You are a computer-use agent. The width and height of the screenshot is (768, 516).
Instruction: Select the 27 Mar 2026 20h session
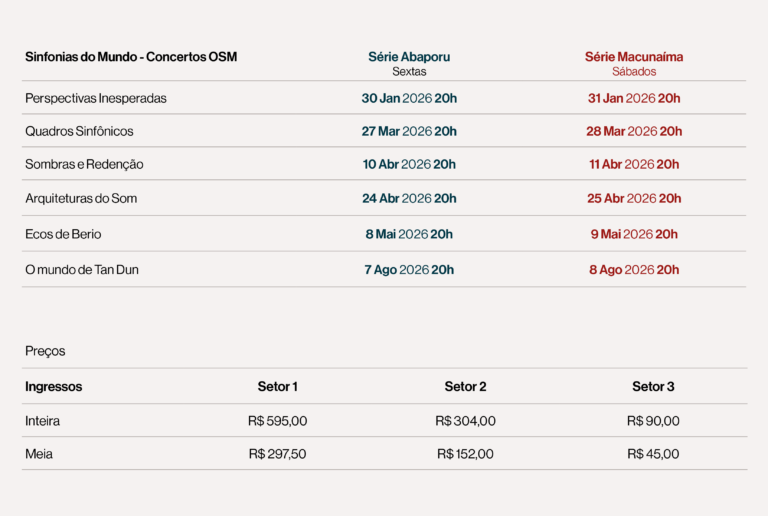409,131
